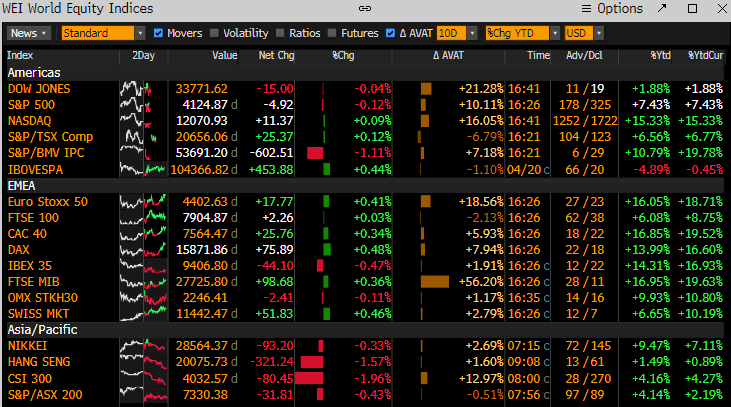Select the EMEA section header
This screenshot has width=731, height=407.
(21, 186)
